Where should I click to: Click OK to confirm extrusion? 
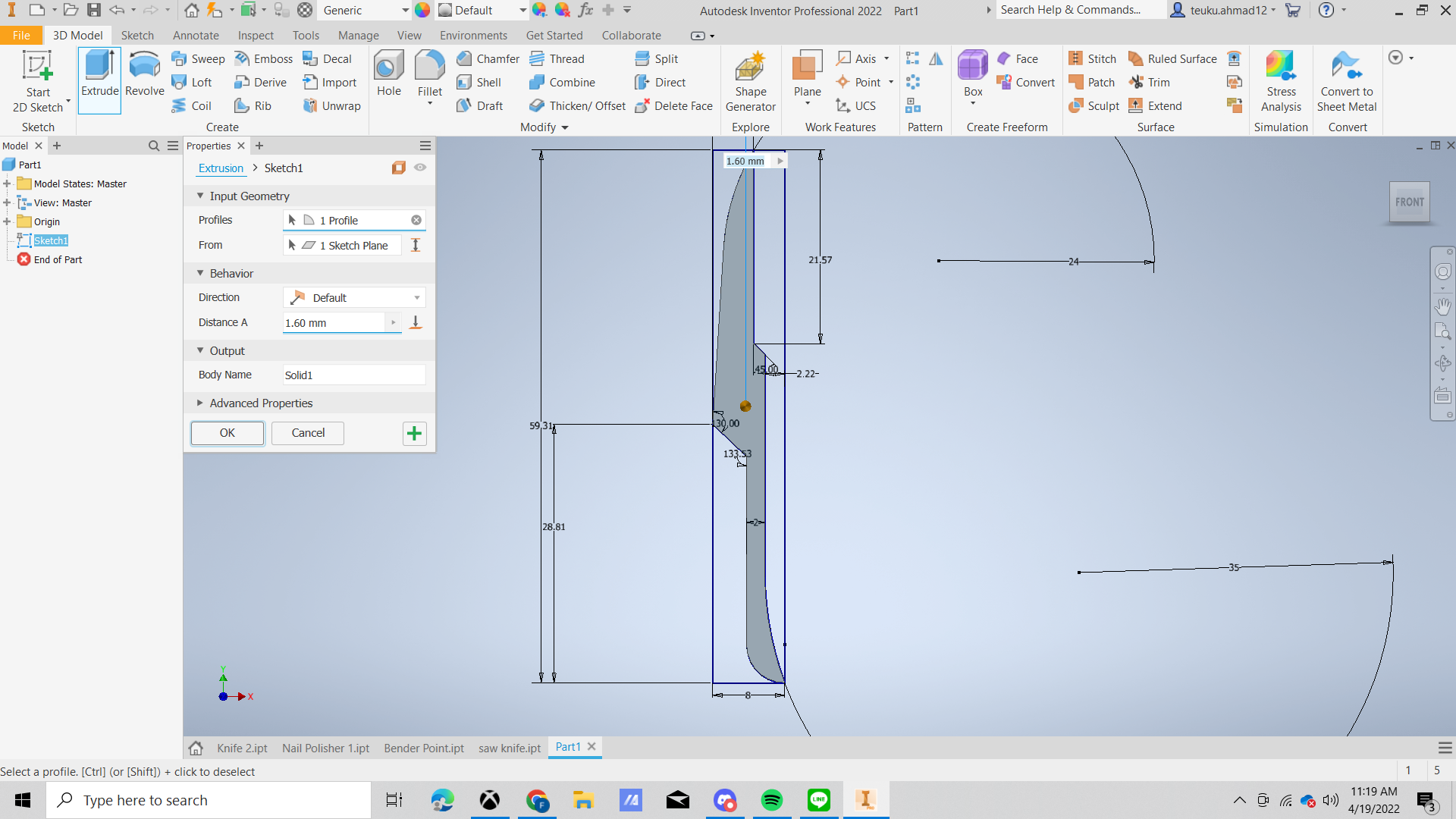[227, 433]
